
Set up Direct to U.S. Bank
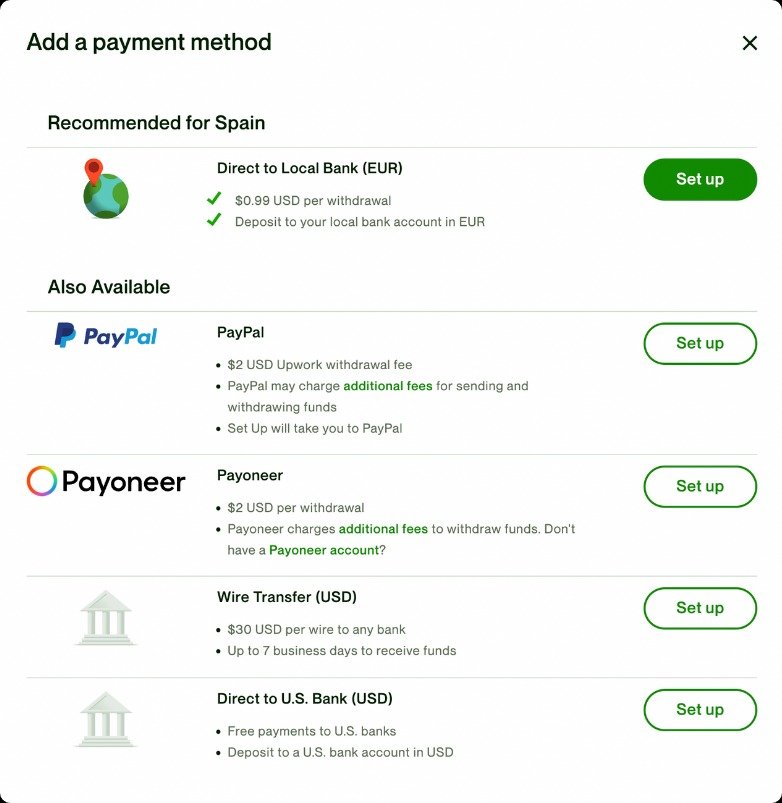699,710
